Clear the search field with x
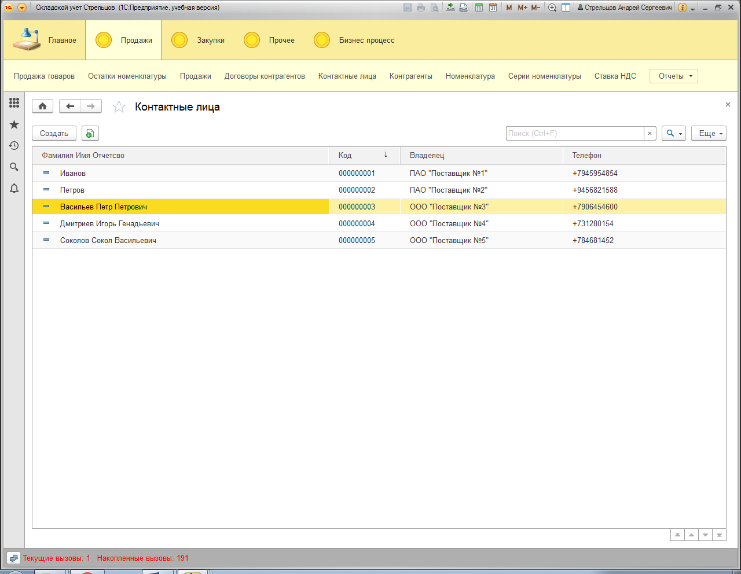This screenshot has height=574, width=741. (x=650, y=133)
